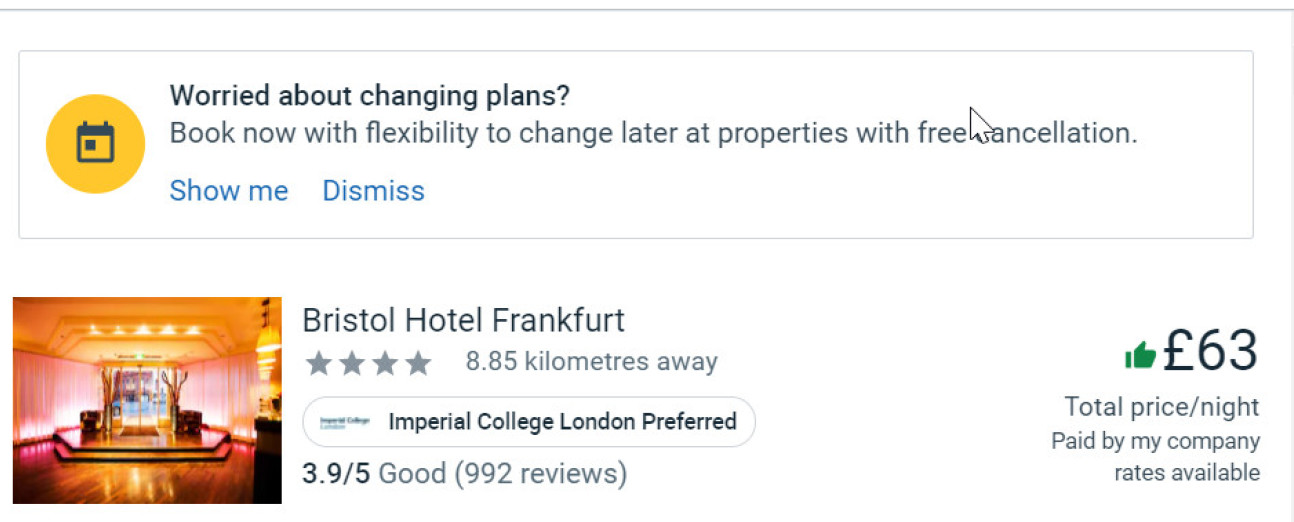Click the Worried about changing plans heading
The width and height of the screenshot is (1294, 522).
coord(369,96)
